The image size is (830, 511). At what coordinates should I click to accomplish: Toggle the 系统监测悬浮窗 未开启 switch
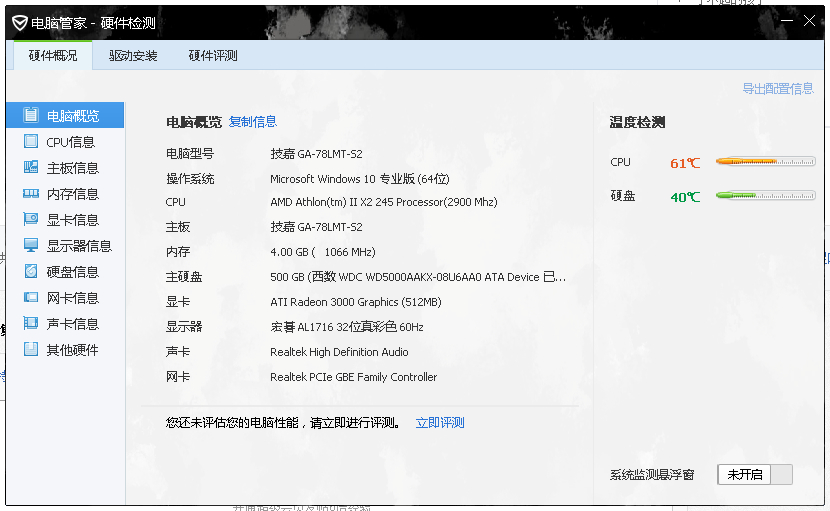point(755,474)
